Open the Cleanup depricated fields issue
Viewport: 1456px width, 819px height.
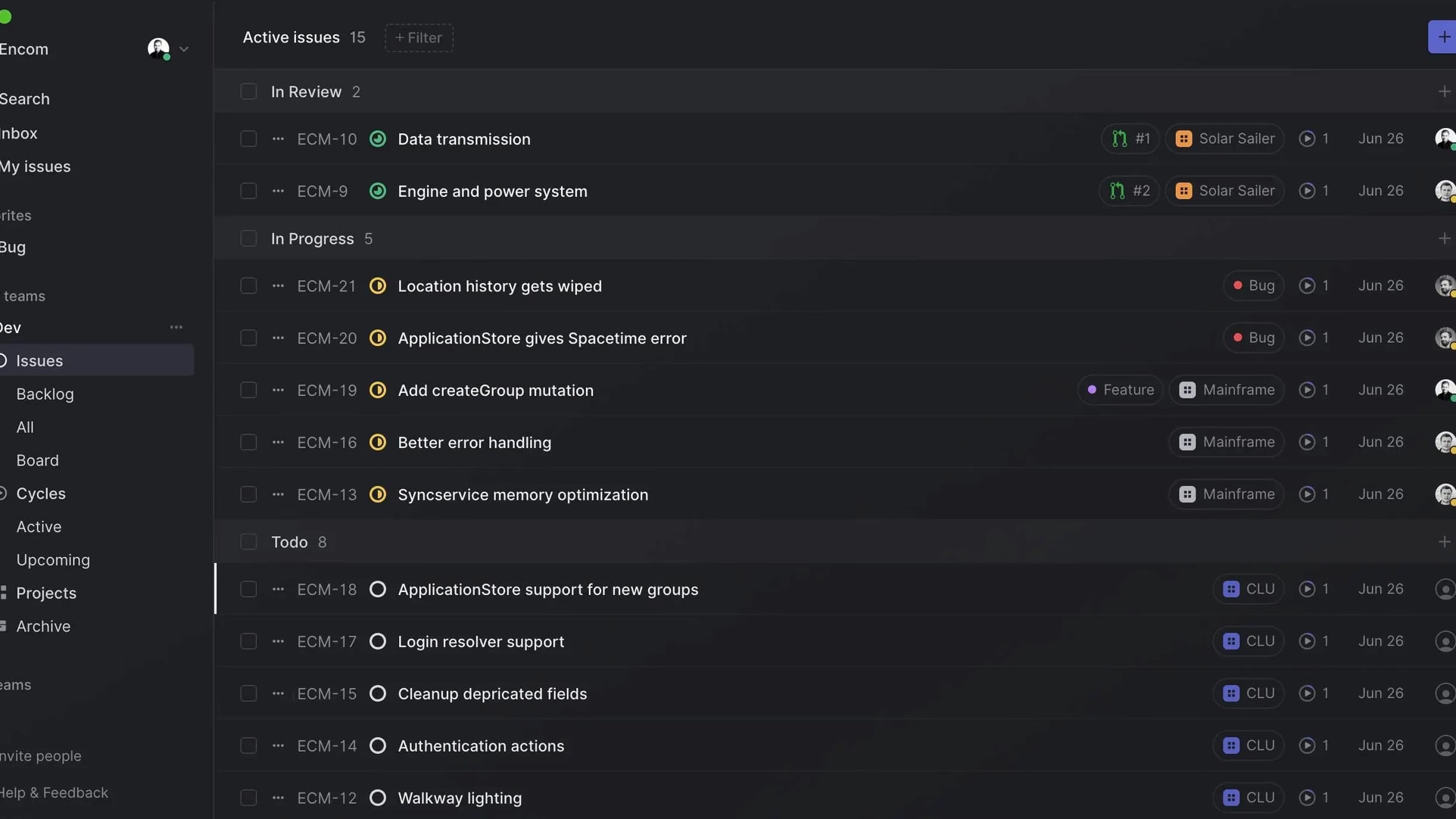492,693
